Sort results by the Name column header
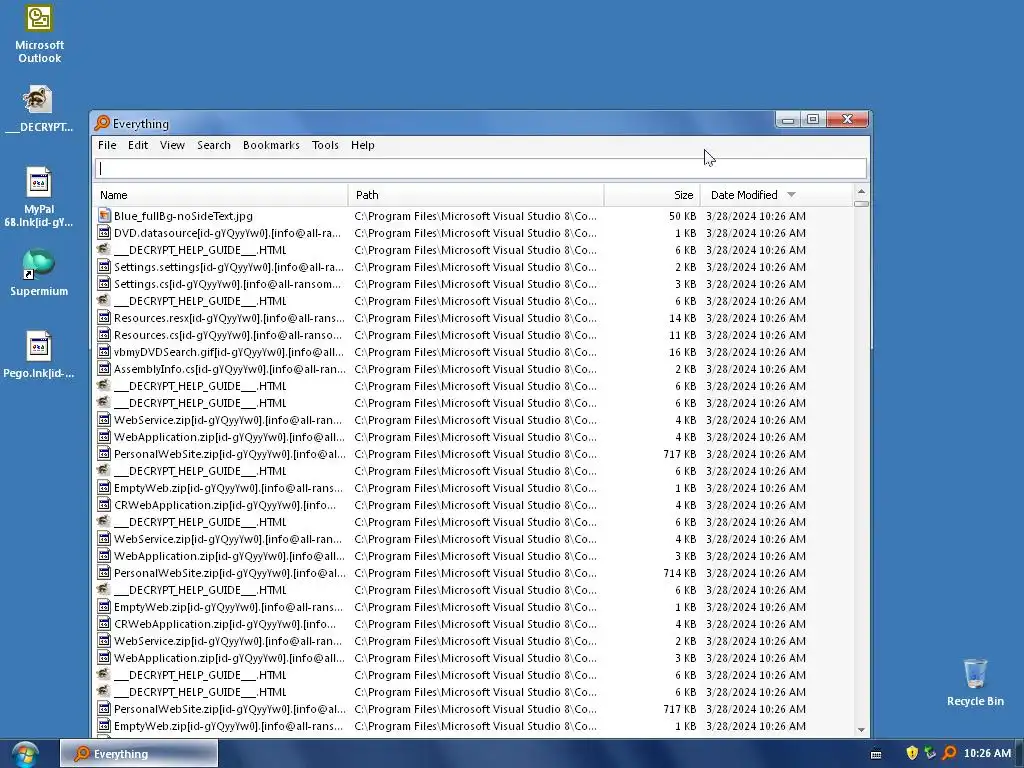1024x768 pixels. [221, 195]
